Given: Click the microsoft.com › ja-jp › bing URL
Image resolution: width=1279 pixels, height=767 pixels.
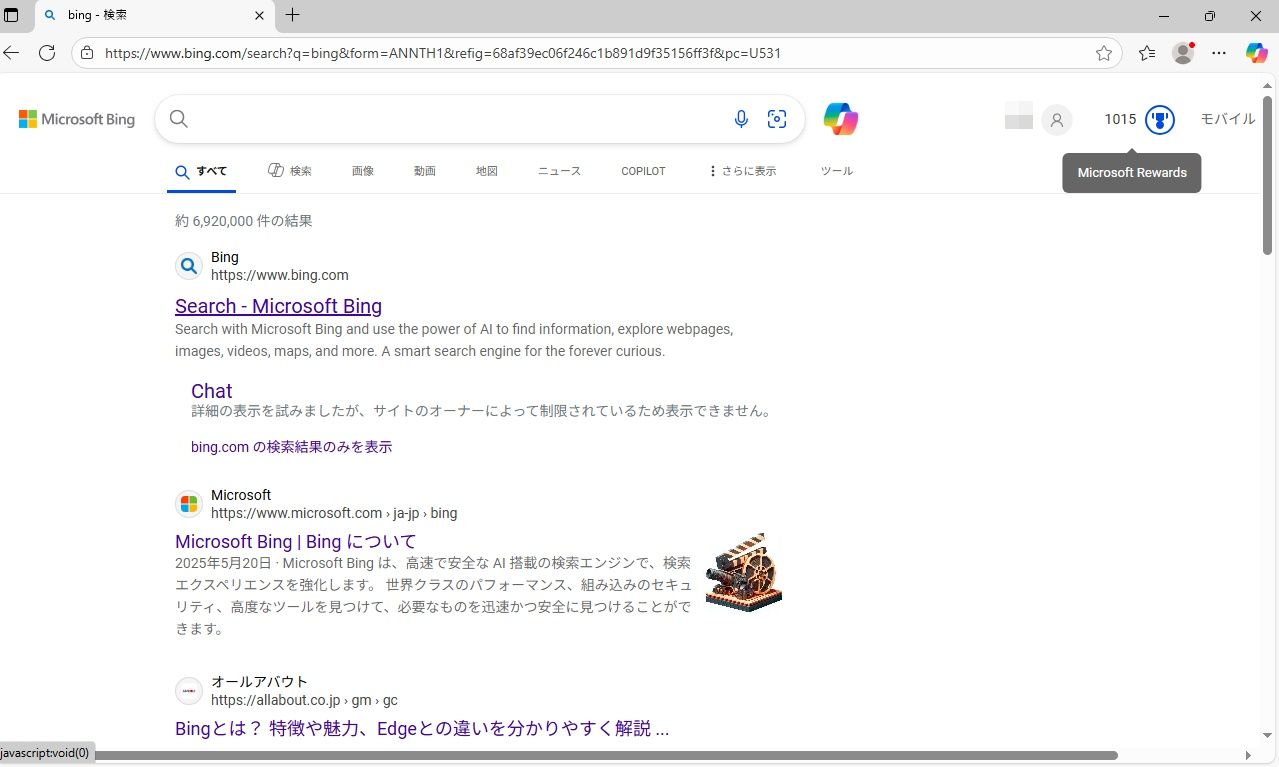Looking at the screenshot, I should 334,513.
